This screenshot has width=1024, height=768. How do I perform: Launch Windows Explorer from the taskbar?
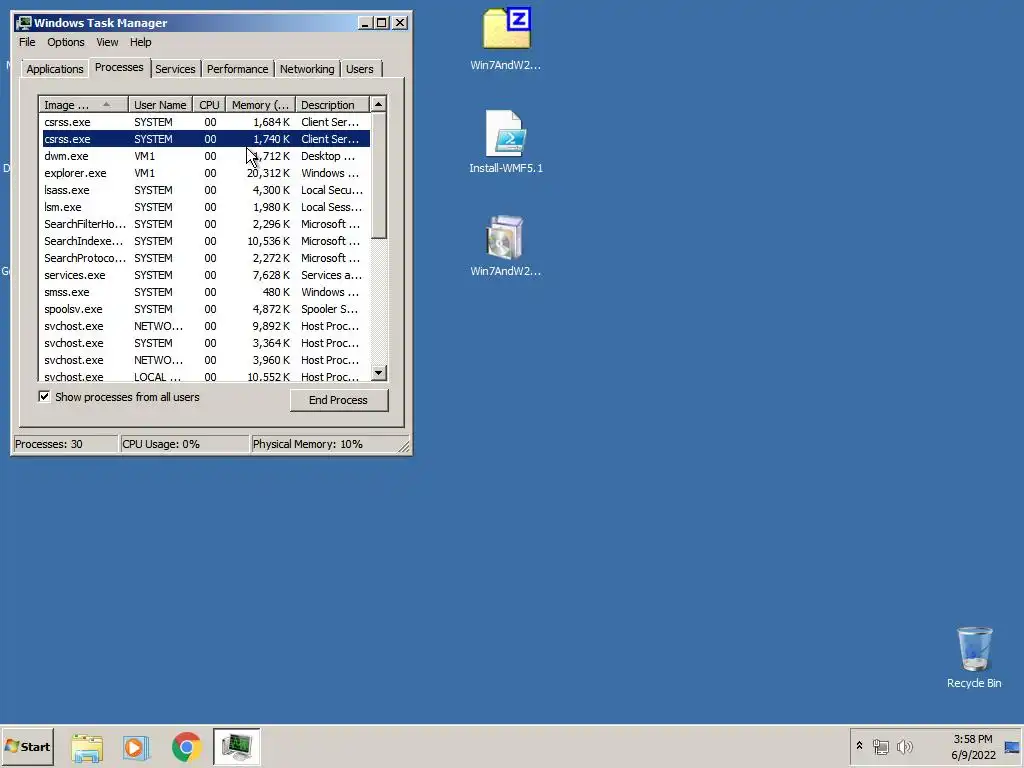[87, 747]
